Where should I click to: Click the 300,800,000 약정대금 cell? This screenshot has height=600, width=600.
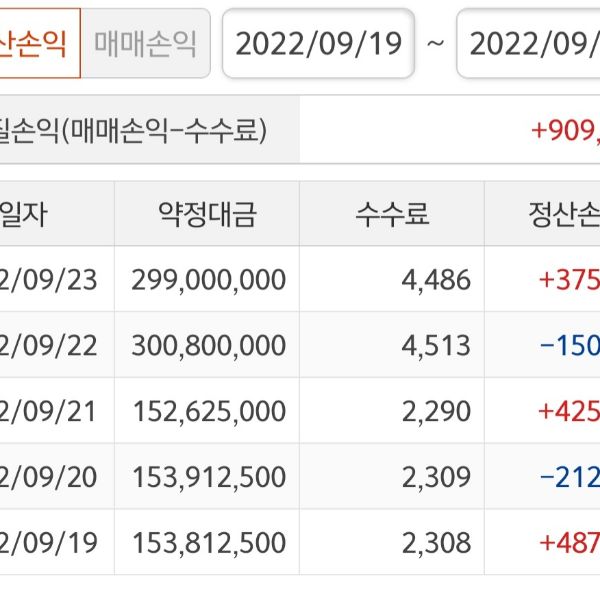208,345
